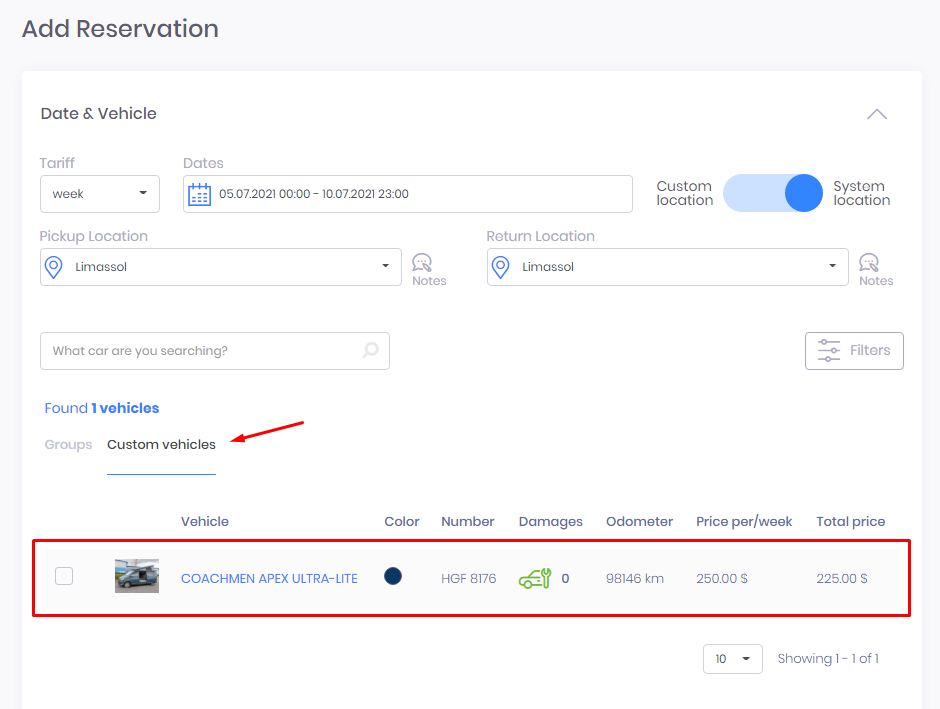Check the Coachmen Apex Ultra-Lite row checkbox

(64, 576)
